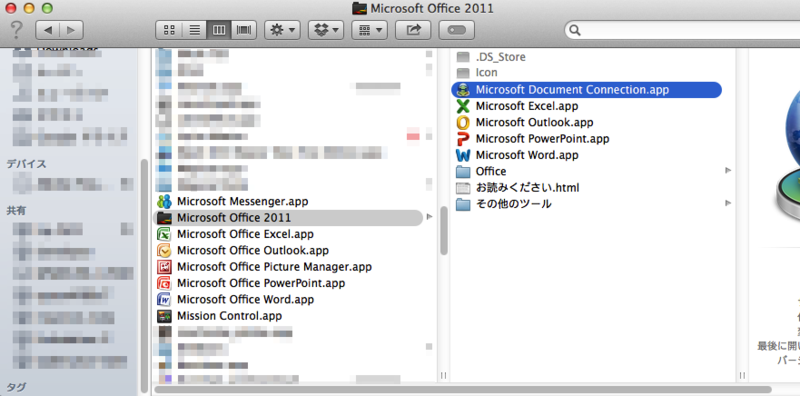Click the デバイス sidebar heading
Viewport: 800px width, 396px height.
click(x=26, y=164)
